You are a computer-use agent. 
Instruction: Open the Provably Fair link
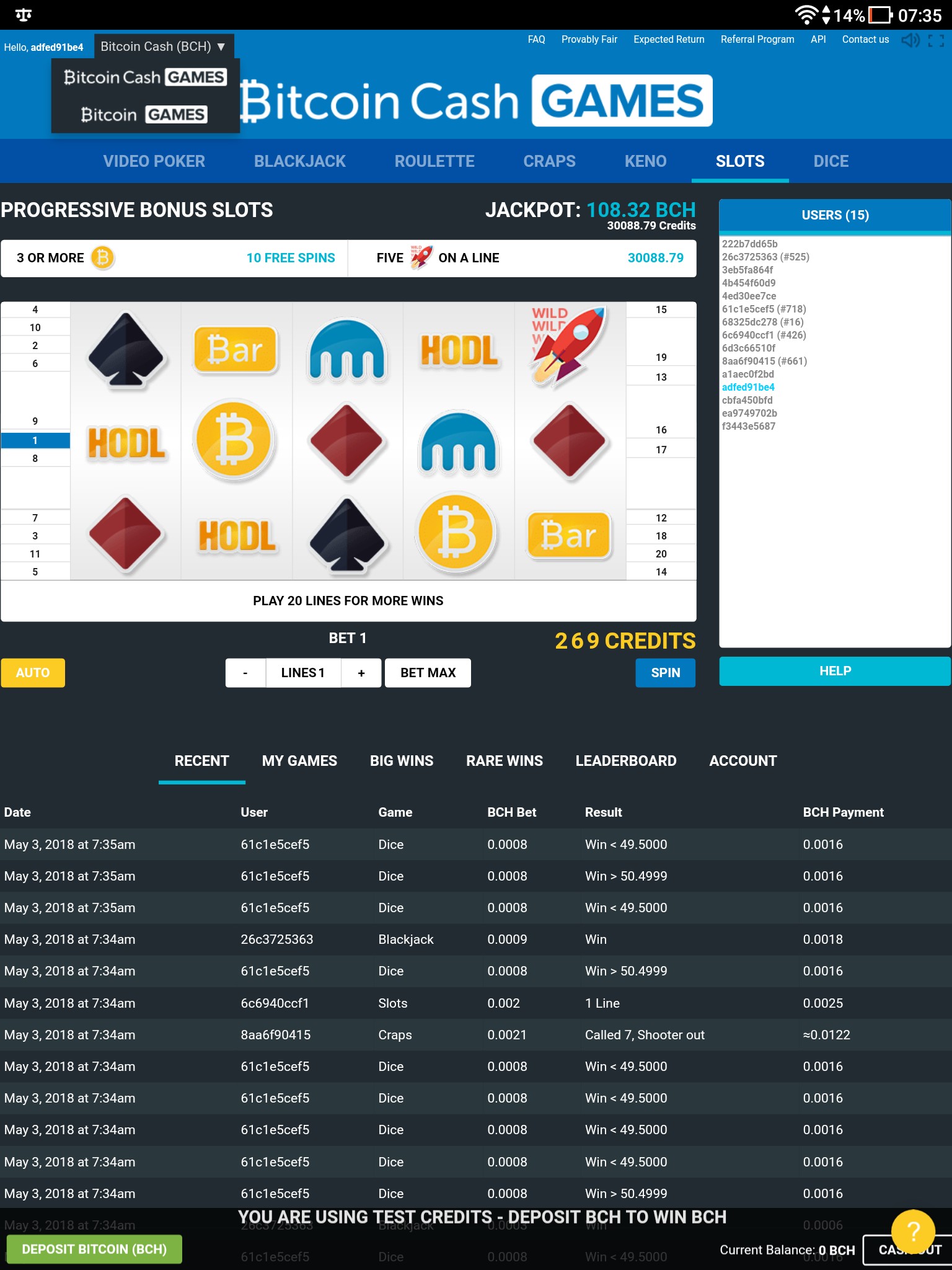(x=589, y=39)
